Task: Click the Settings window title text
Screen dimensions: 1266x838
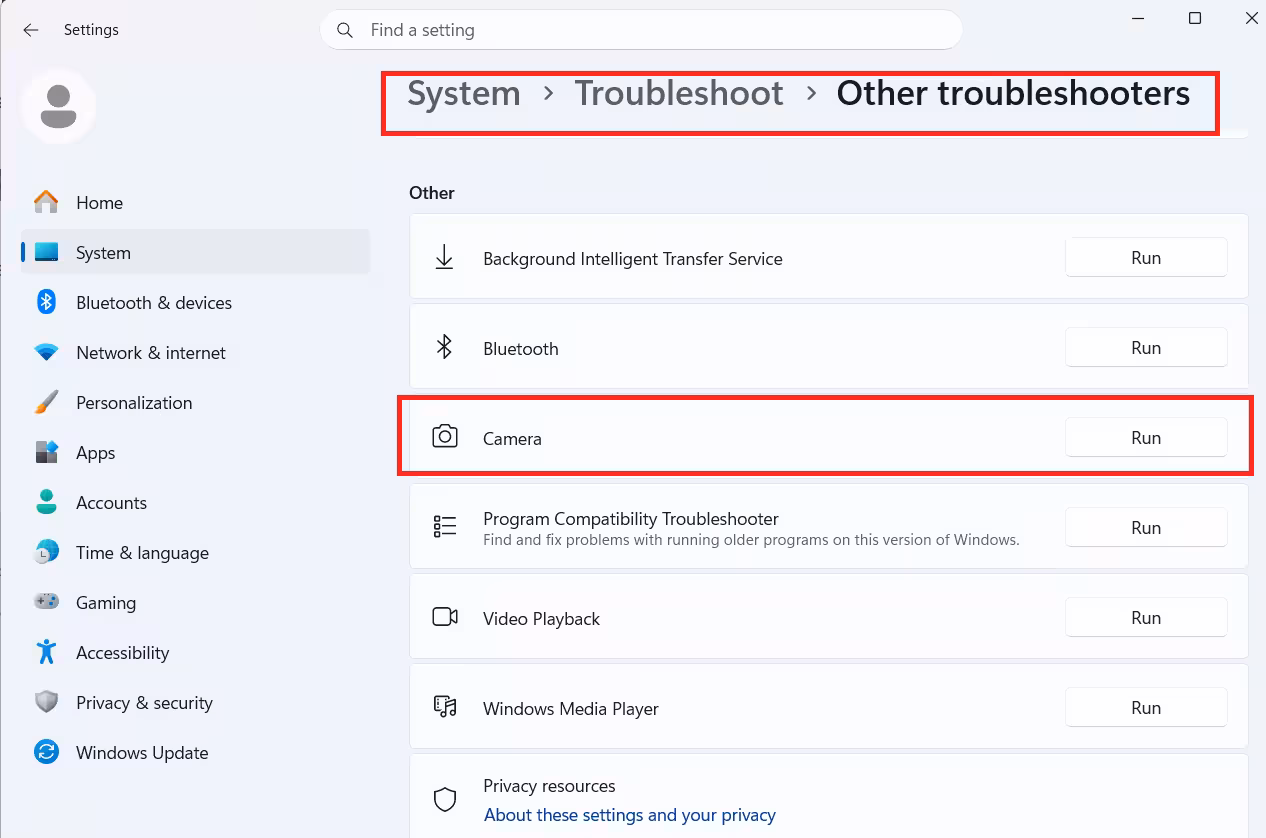Action: (x=91, y=30)
